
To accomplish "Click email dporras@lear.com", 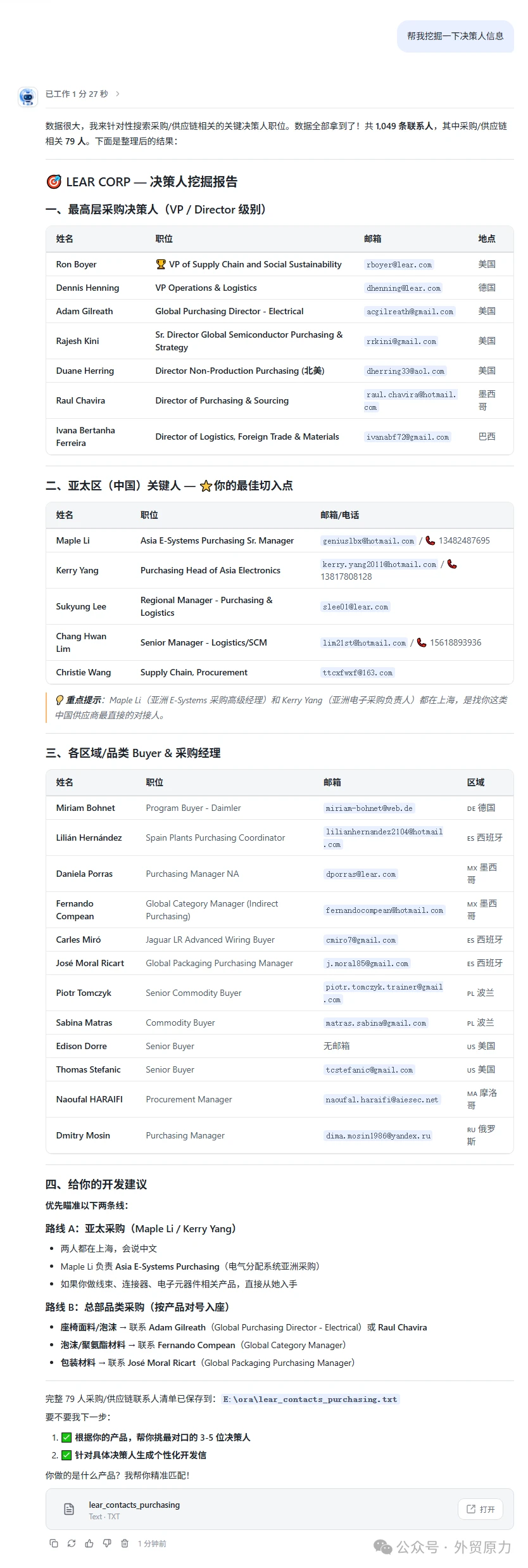I will [361, 874].
